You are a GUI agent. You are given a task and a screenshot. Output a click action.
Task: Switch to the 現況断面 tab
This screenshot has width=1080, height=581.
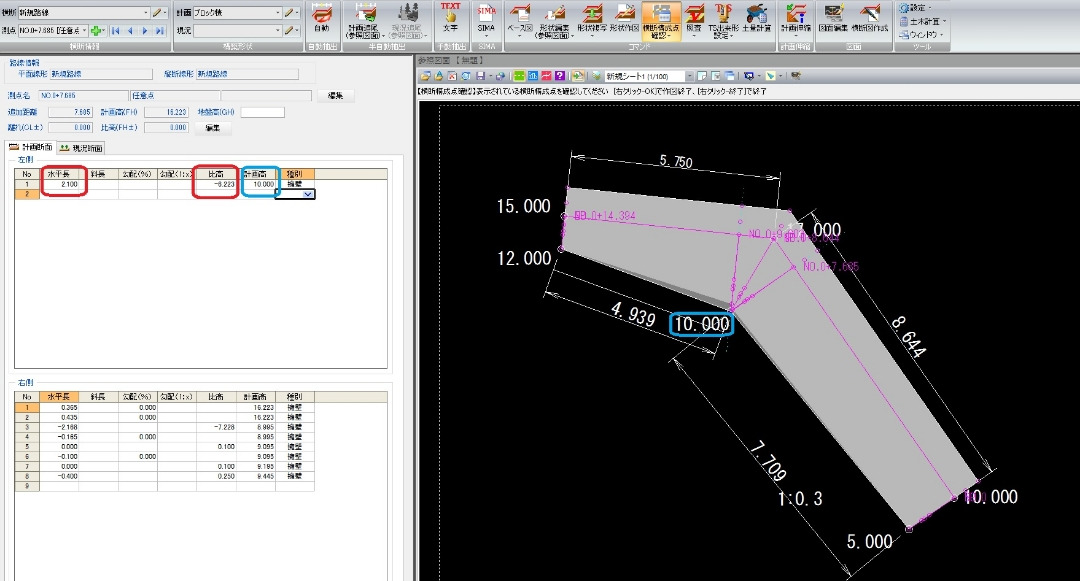point(81,148)
